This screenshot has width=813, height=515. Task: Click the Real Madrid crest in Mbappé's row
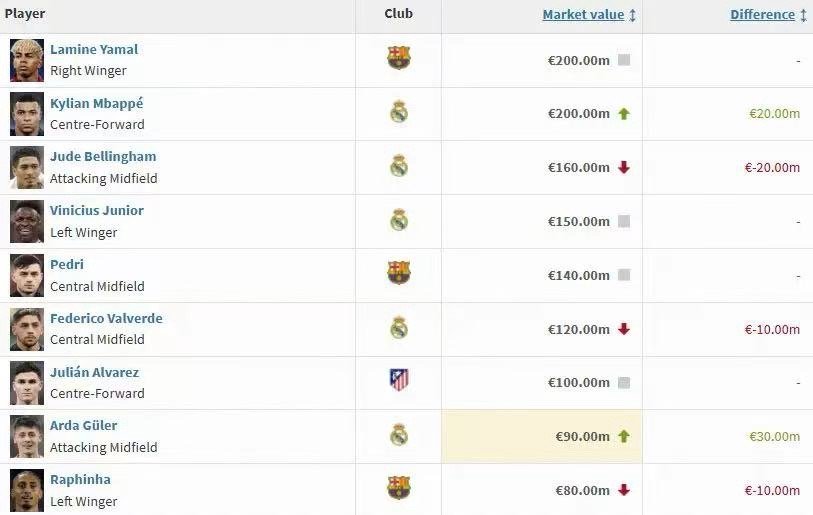(399, 113)
